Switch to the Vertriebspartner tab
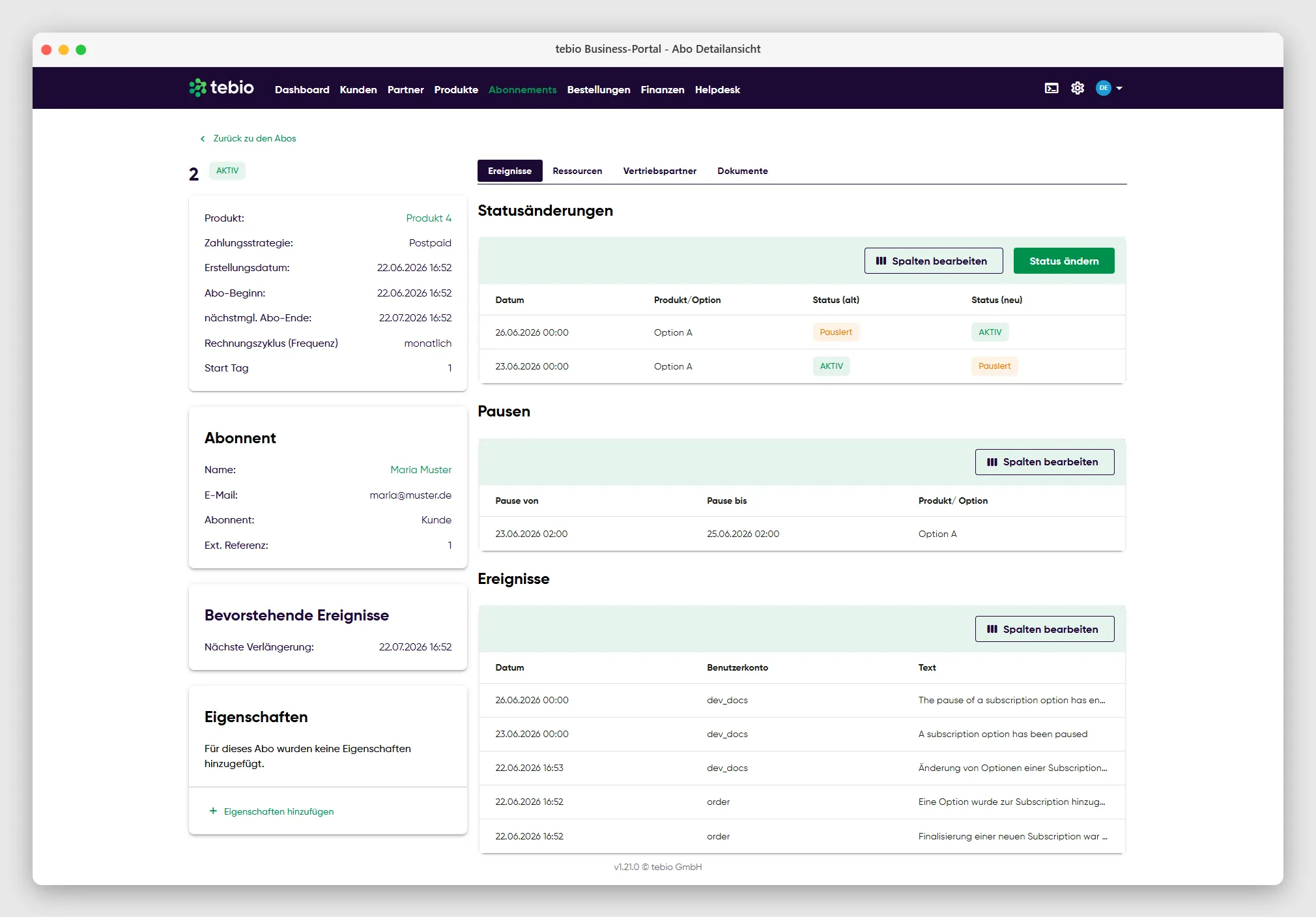1316x917 pixels. (659, 171)
